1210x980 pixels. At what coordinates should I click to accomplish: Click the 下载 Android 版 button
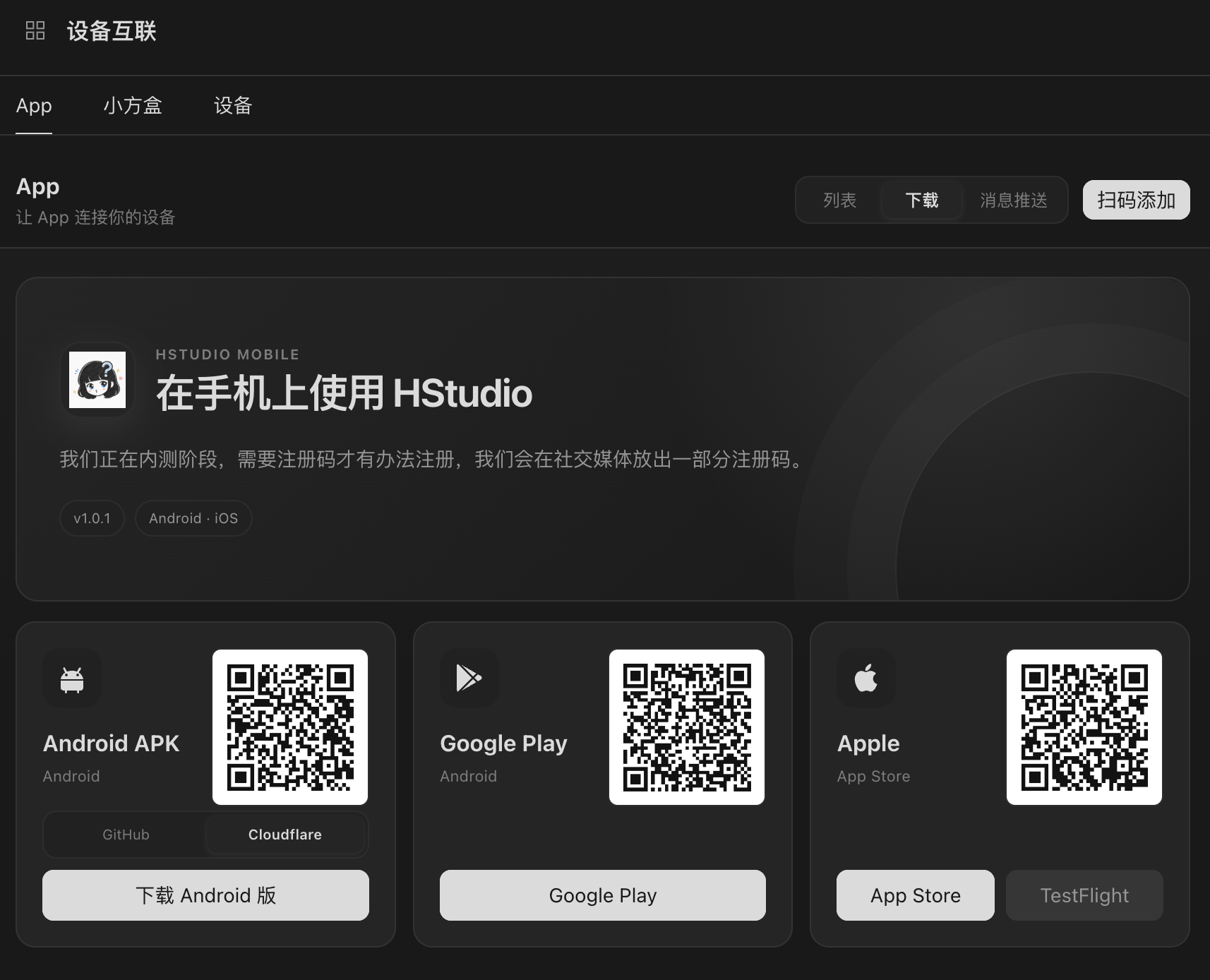(x=205, y=895)
